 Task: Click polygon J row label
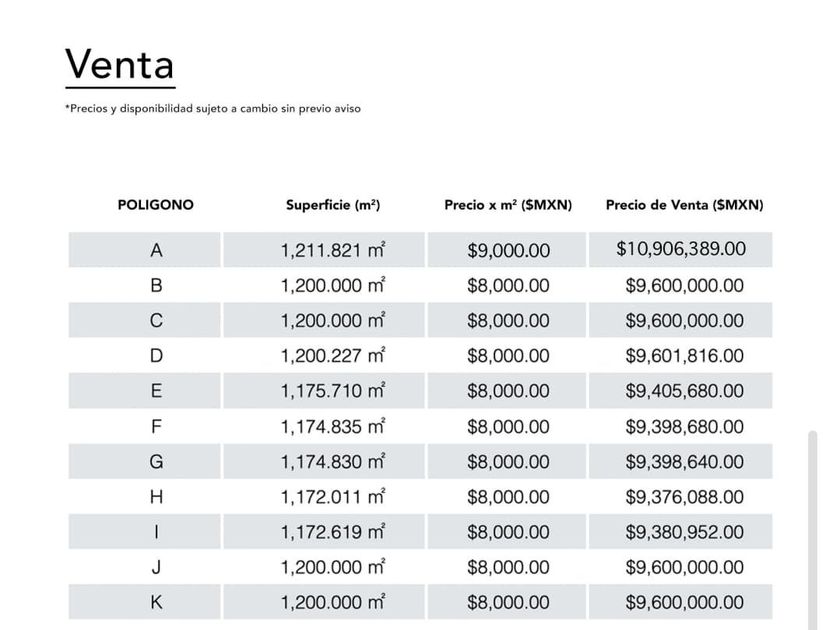(156, 567)
